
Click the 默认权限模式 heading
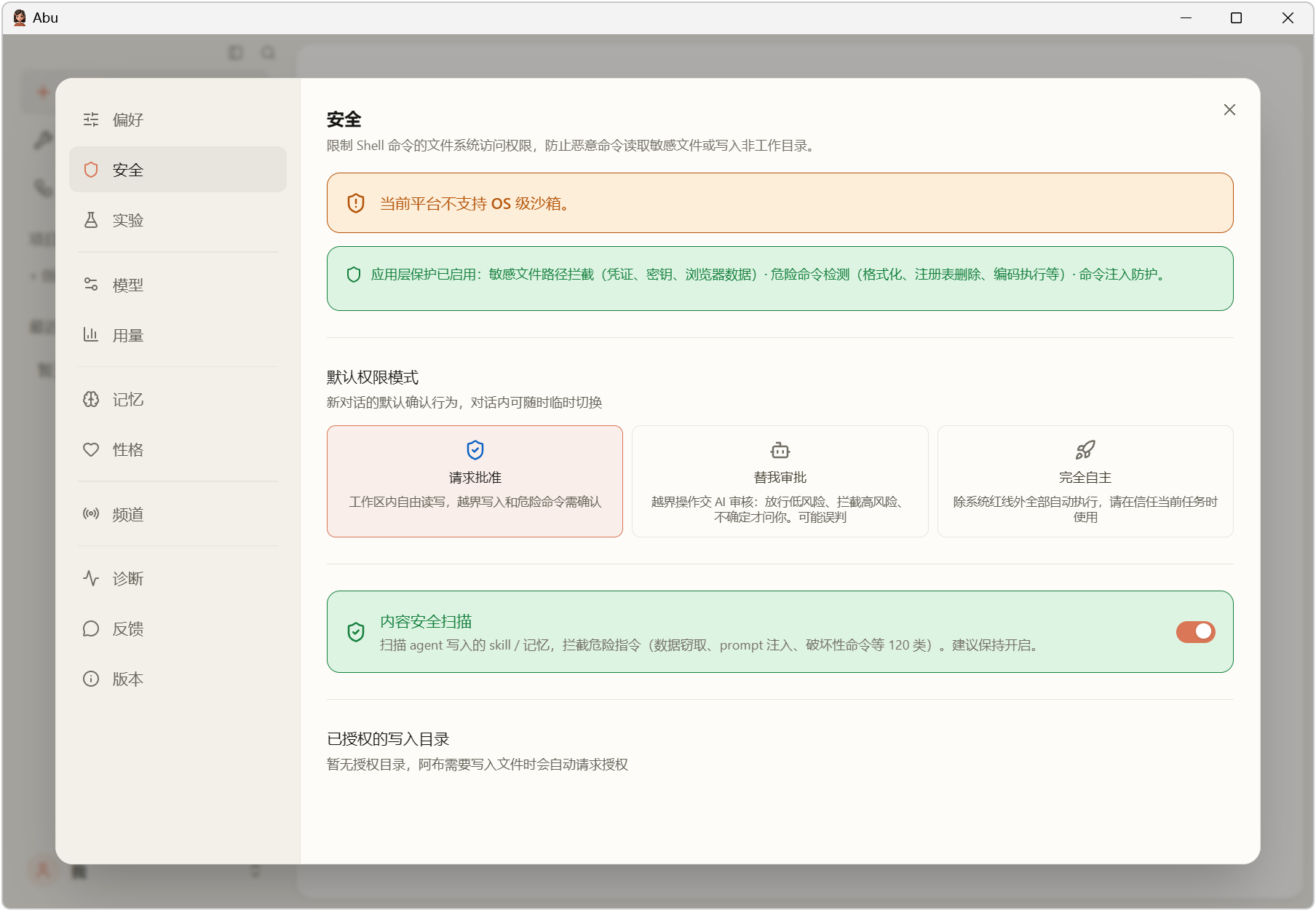coord(373,377)
